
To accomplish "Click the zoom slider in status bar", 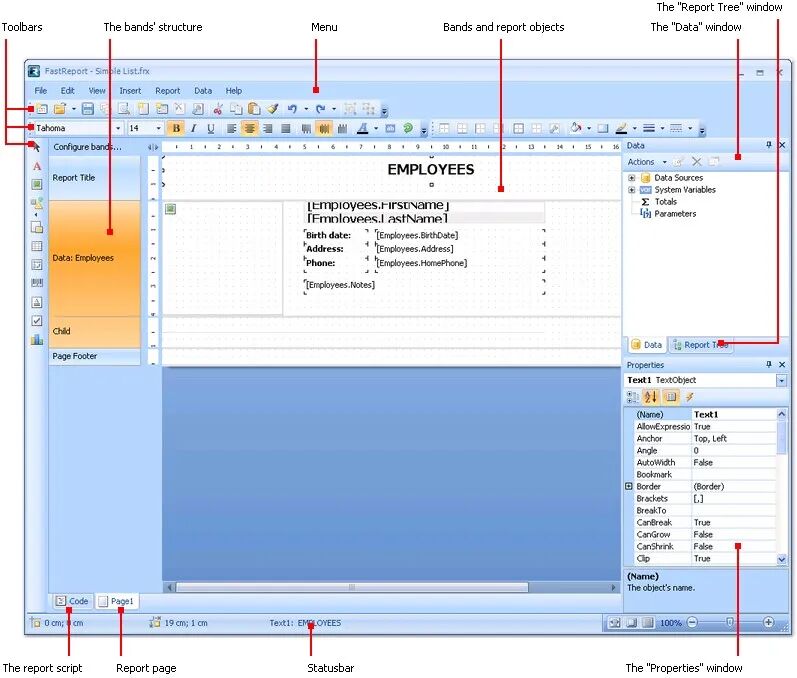I will coord(729,622).
